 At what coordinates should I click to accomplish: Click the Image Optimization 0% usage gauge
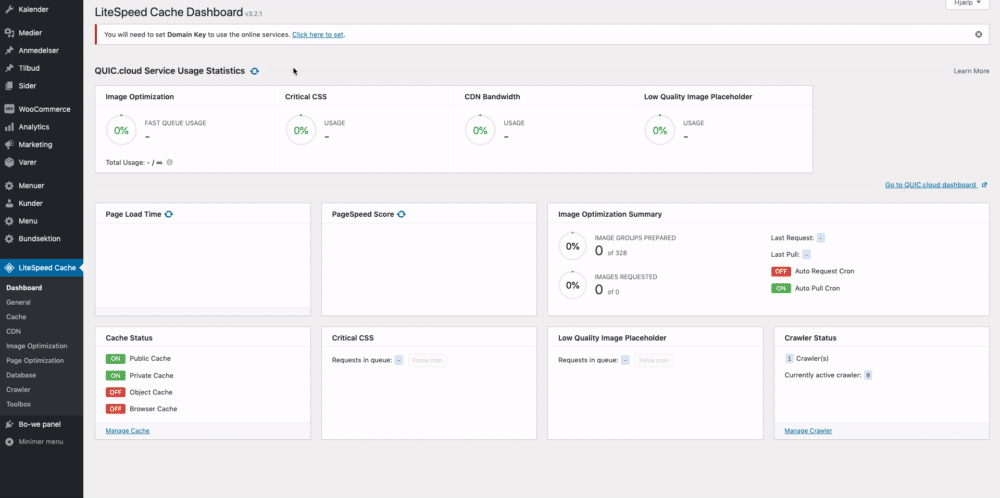[121, 130]
